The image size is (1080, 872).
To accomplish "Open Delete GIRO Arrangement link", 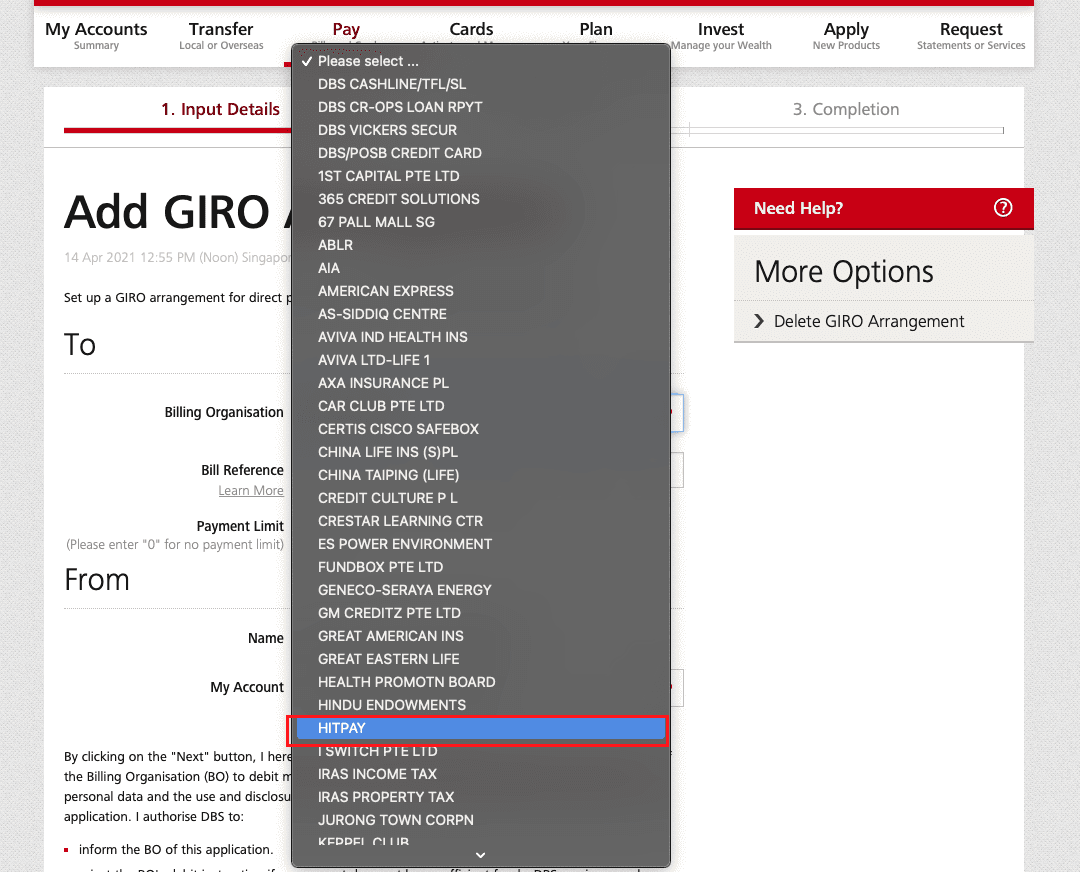I will pos(869,321).
